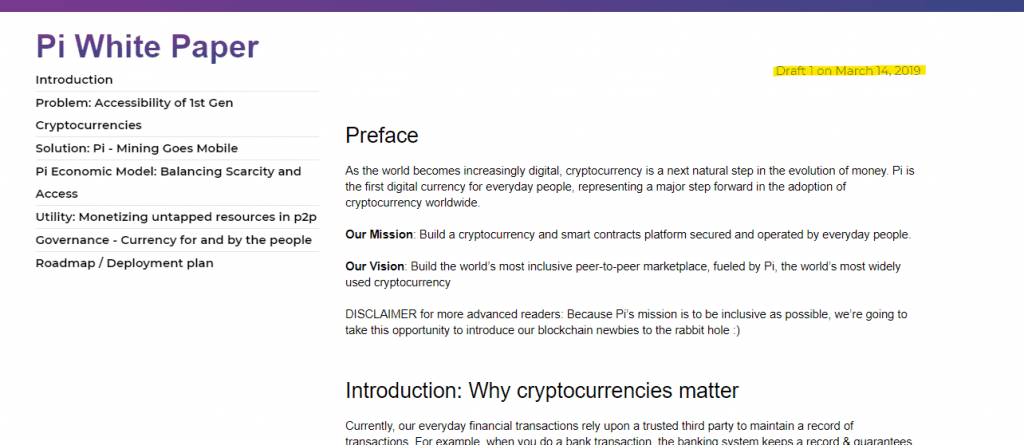Click the paragraph starting As the world
The image size is (1024, 445).
(x=628, y=186)
